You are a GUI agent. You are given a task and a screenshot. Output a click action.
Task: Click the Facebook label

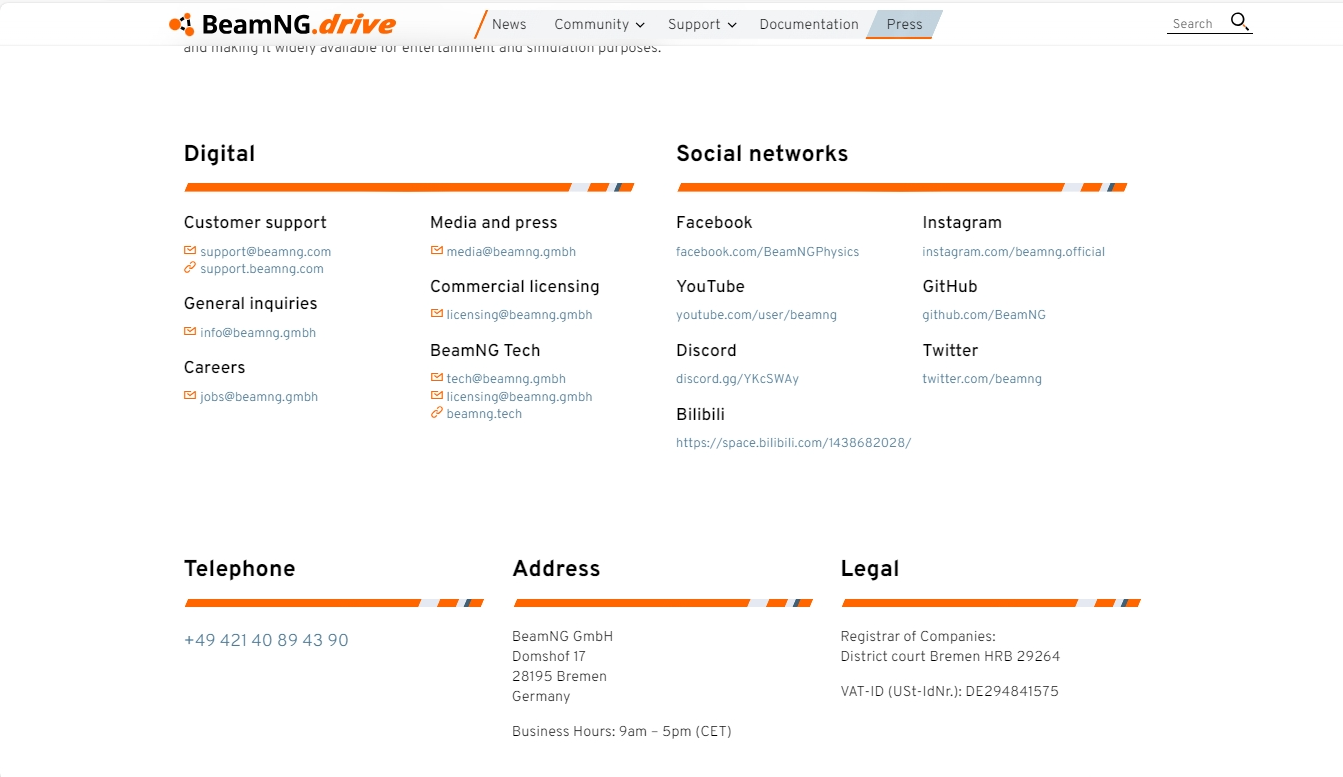[x=714, y=223]
